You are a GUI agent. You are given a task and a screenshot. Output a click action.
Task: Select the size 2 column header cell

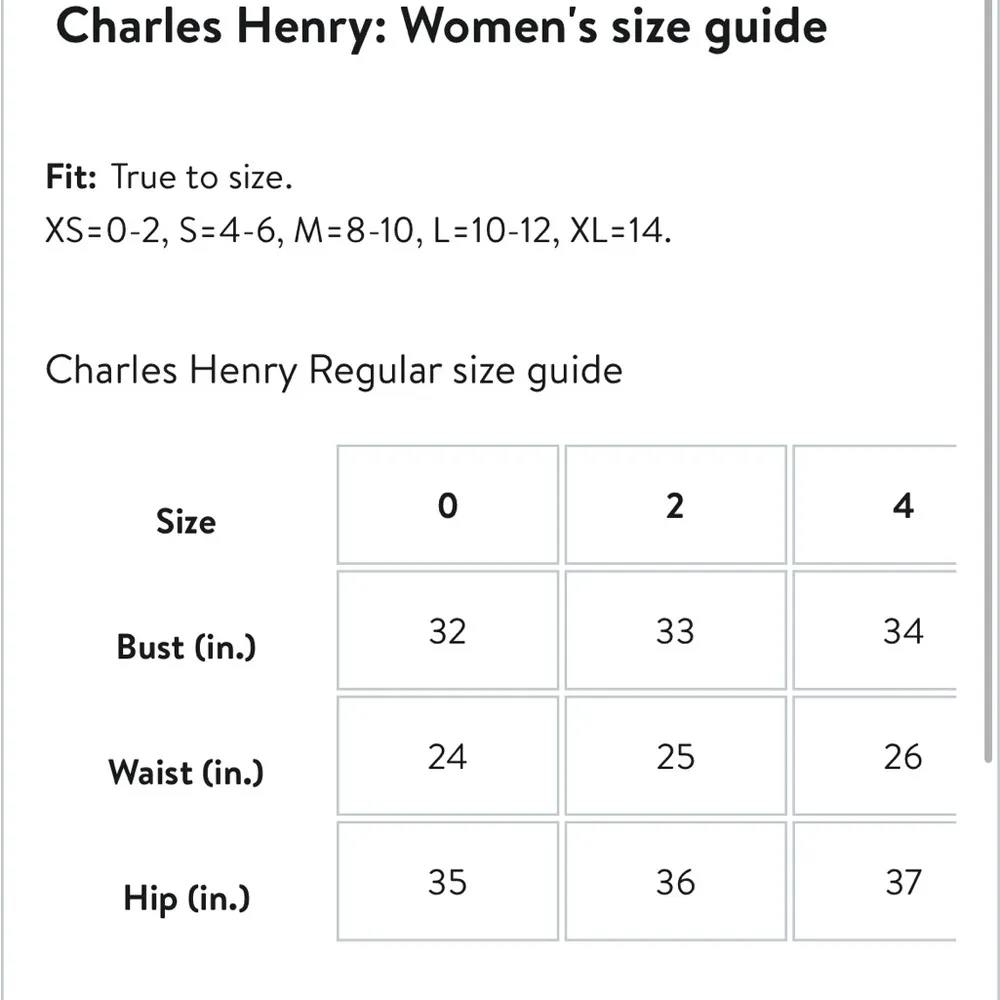[675, 505]
